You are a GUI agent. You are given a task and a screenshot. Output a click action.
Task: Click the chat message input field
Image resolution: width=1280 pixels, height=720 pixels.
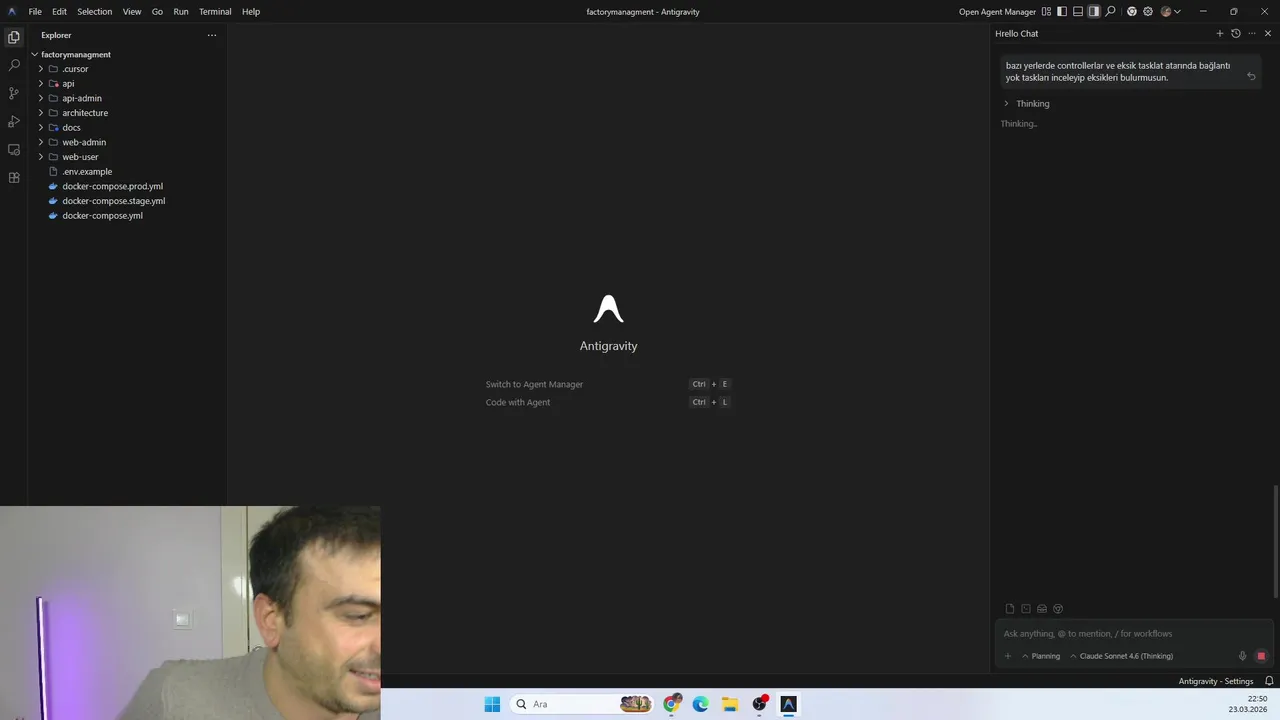point(1135,633)
